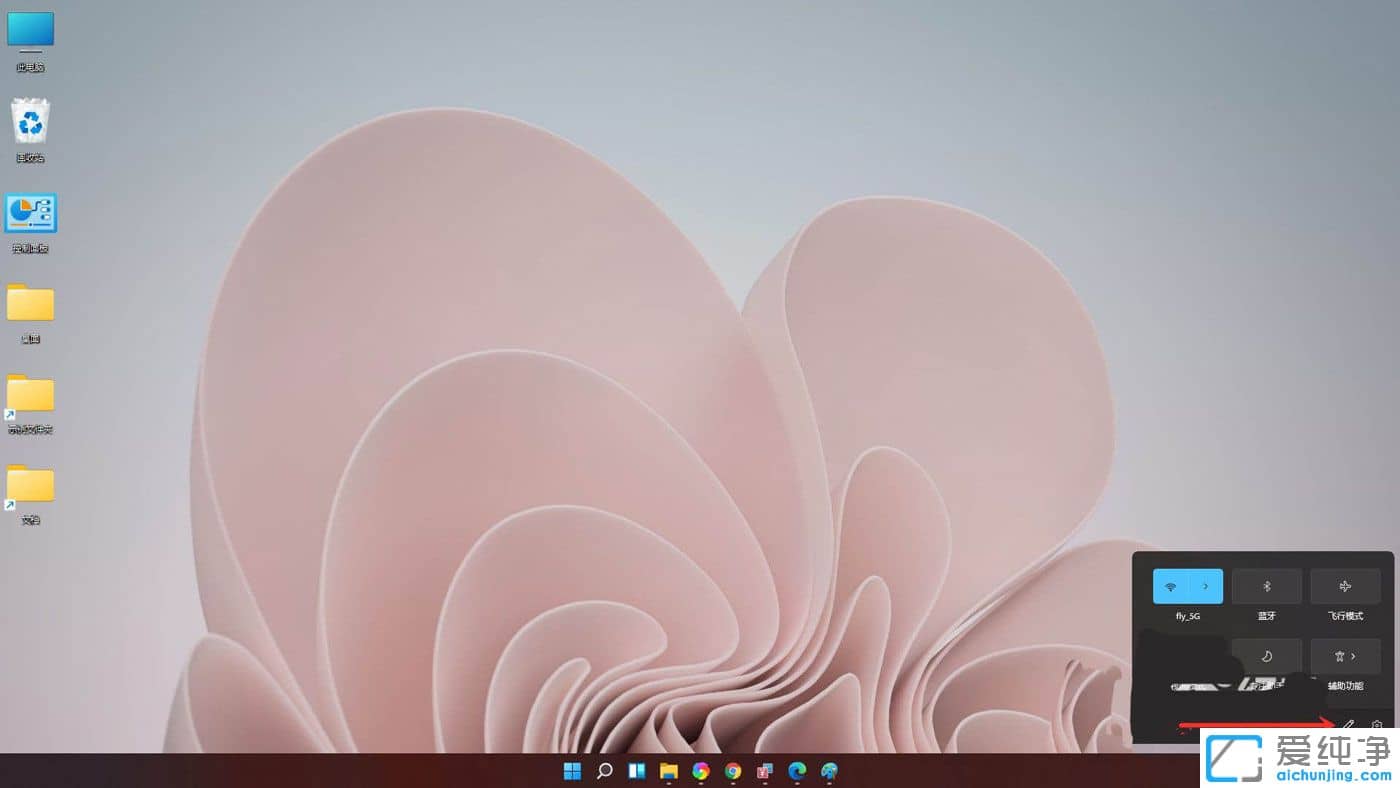Launch Google Chrome from the taskbar
The width and height of the screenshot is (1400, 788).
[x=732, y=771]
